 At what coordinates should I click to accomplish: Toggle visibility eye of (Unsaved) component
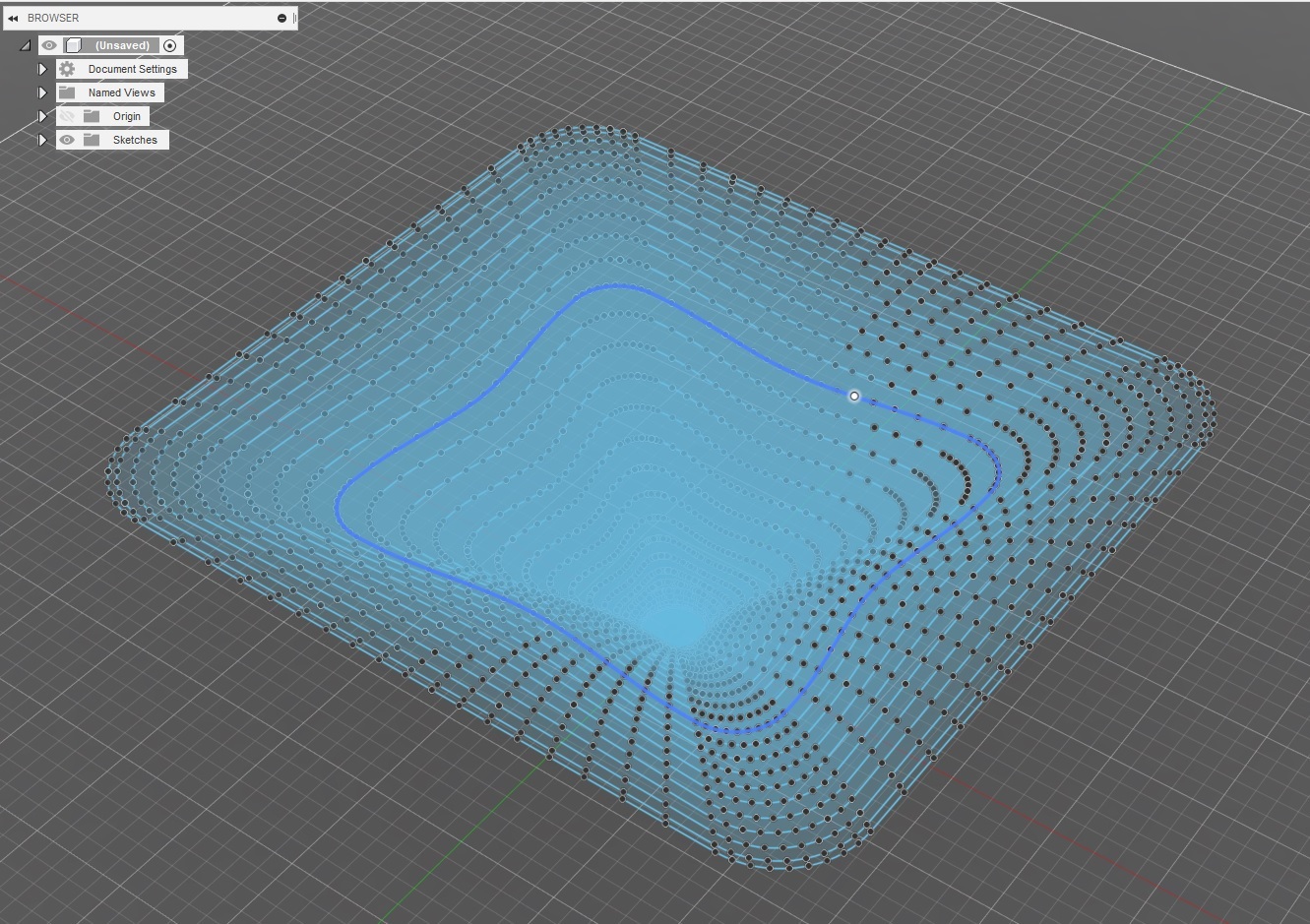[49, 45]
